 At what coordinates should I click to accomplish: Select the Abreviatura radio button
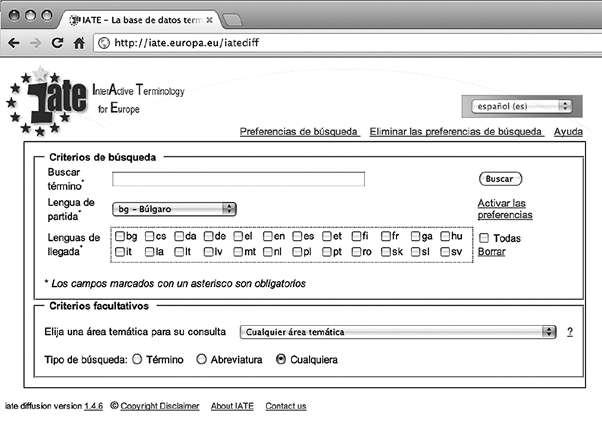[201, 359]
